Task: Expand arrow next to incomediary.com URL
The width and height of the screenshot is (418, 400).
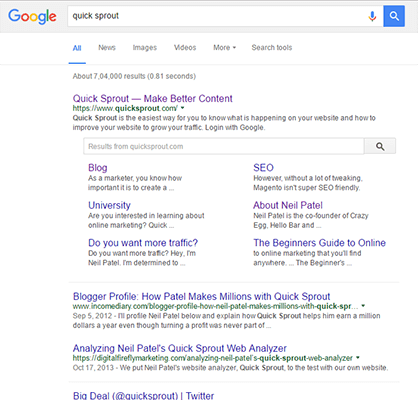Action: [x=363, y=306]
